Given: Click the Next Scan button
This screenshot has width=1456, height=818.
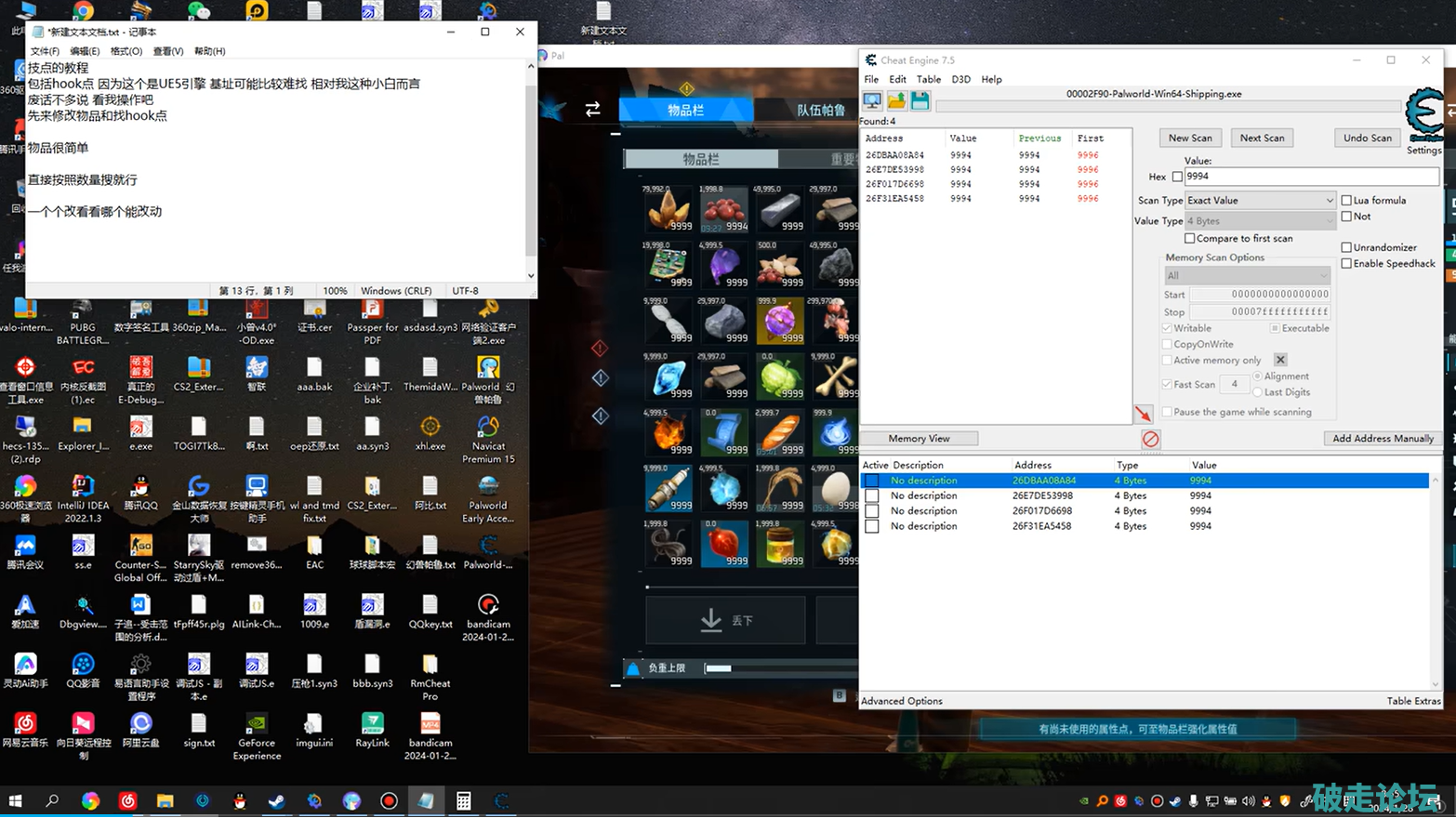Looking at the screenshot, I should 1262,138.
